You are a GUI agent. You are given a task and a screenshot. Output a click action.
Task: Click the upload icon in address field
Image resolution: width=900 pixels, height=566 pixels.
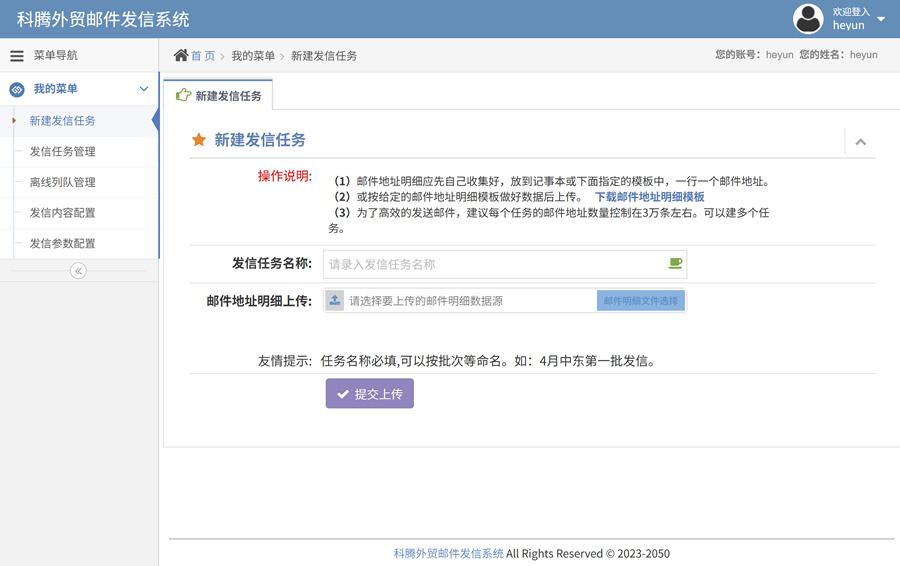coord(335,301)
